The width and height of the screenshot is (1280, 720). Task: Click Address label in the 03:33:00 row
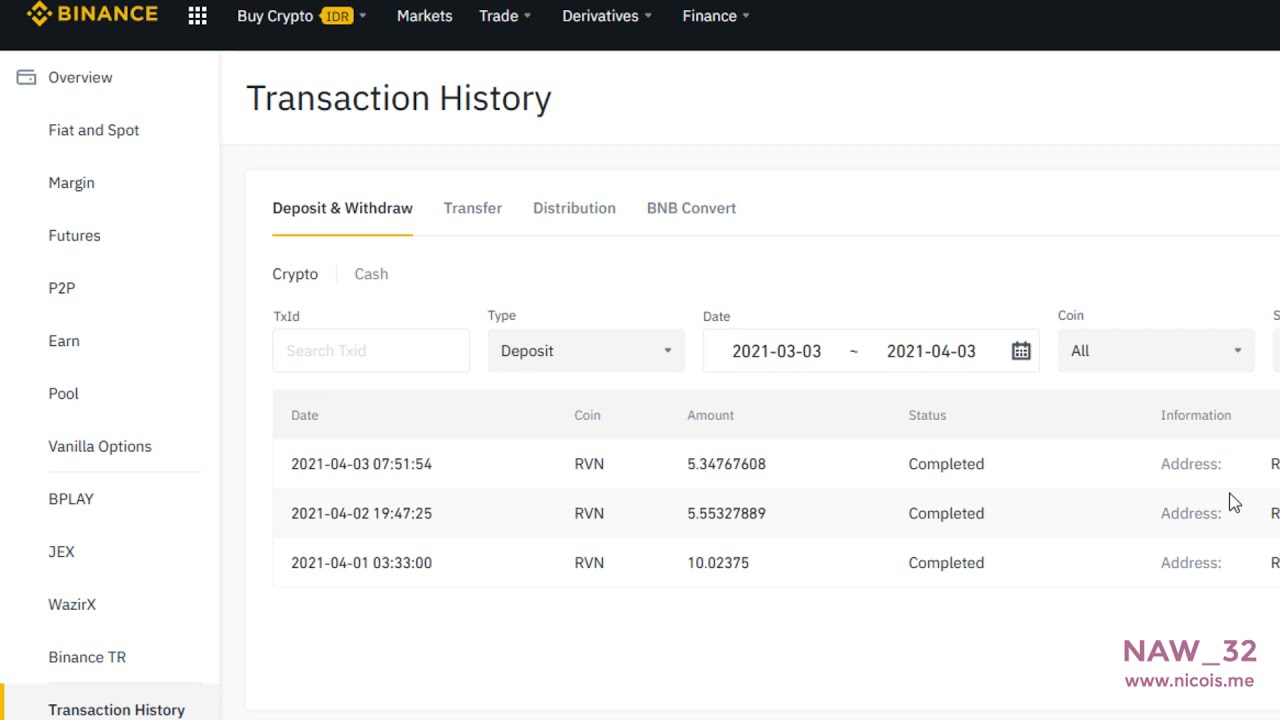(1191, 563)
